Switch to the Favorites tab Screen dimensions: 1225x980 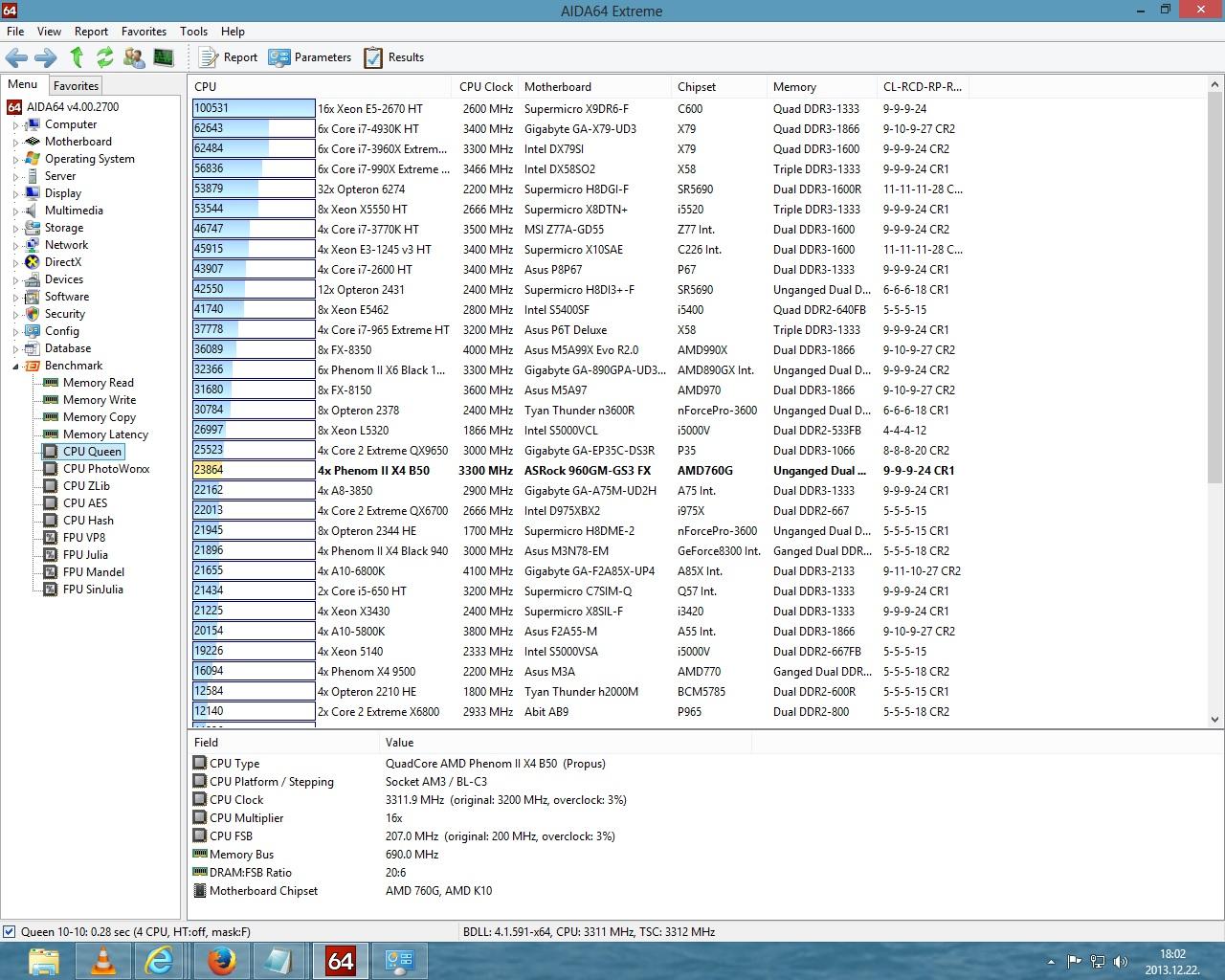coord(76,85)
